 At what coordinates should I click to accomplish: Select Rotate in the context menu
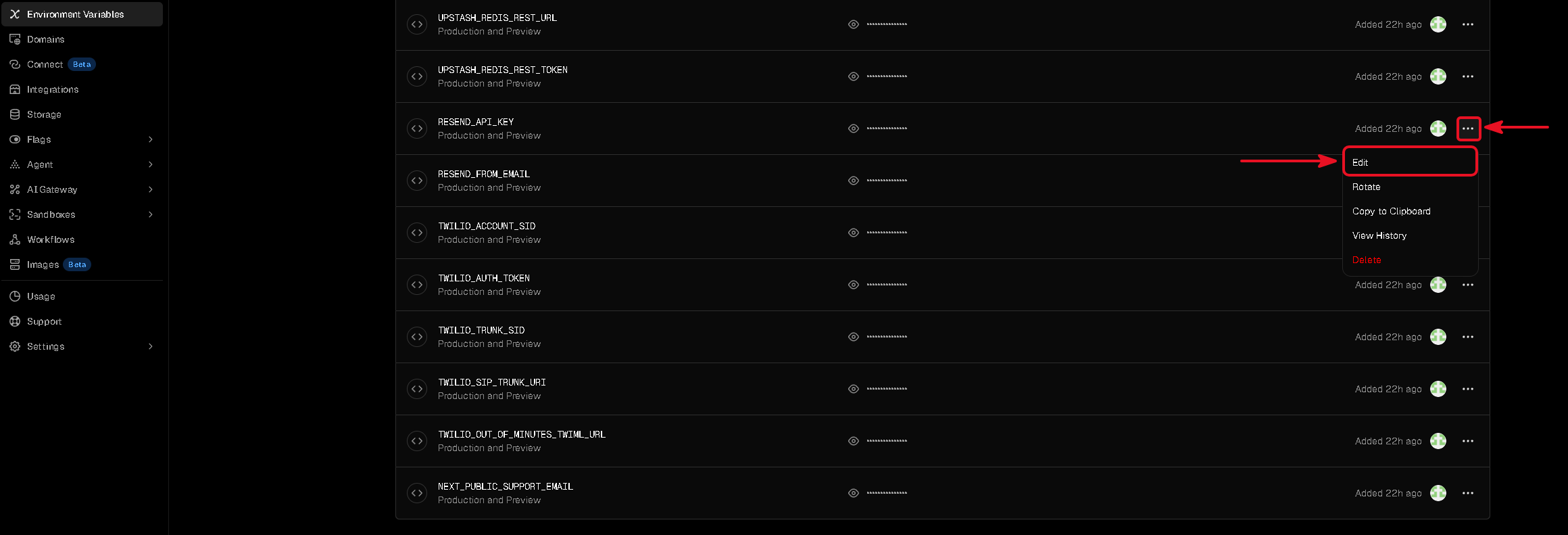coord(1410,187)
